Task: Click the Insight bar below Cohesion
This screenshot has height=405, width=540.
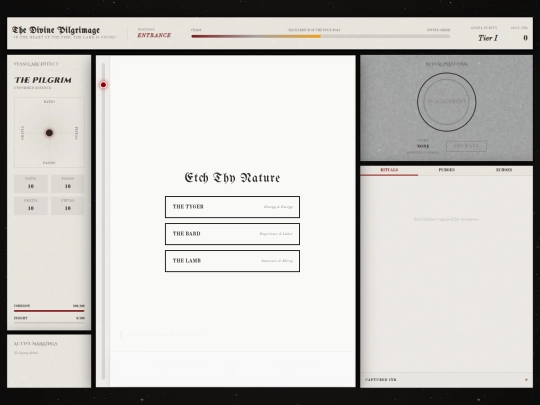Action: [49, 323]
